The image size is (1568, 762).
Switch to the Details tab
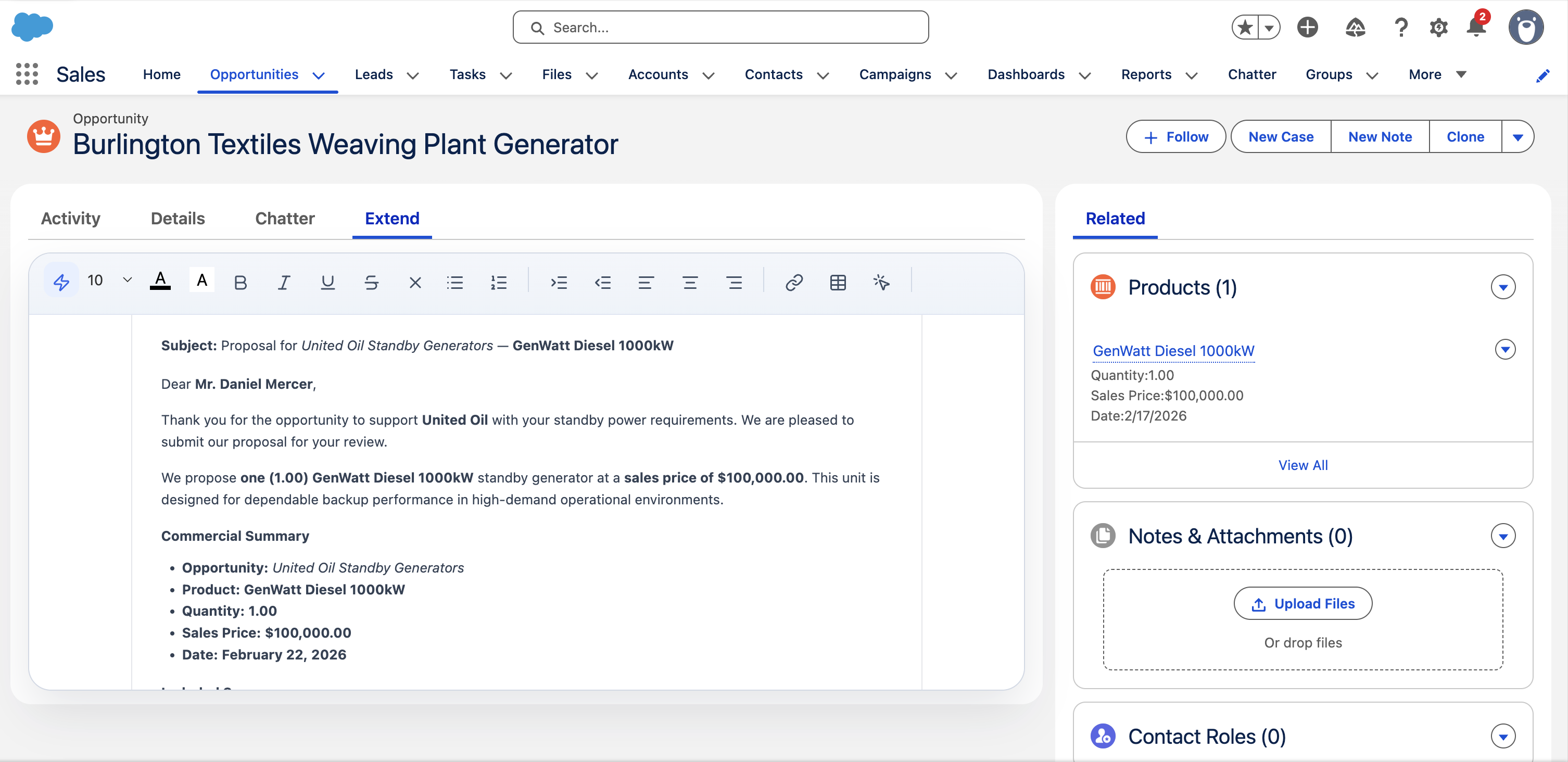[x=177, y=218]
